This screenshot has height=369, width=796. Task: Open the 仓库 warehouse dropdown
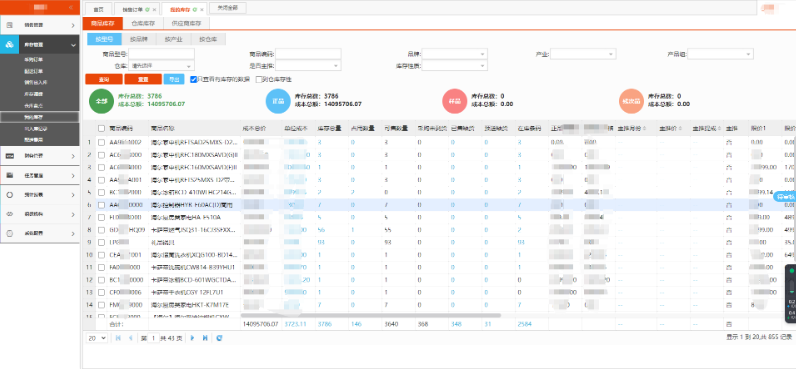pyautogui.click(x=161, y=65)
